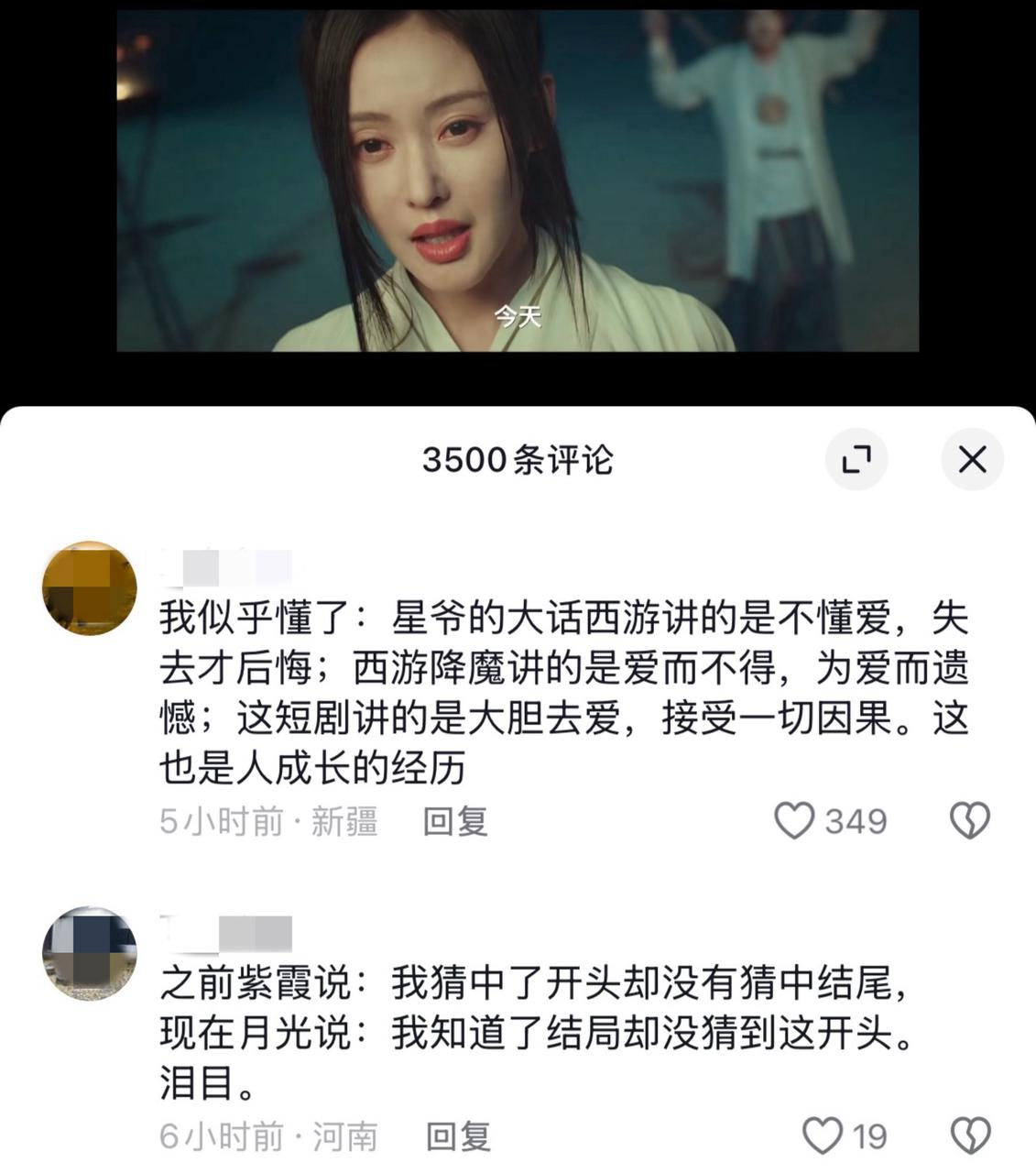Expand the comments panel to fullscreen
The image size is (1036, 1173).
tap(856, 458)
